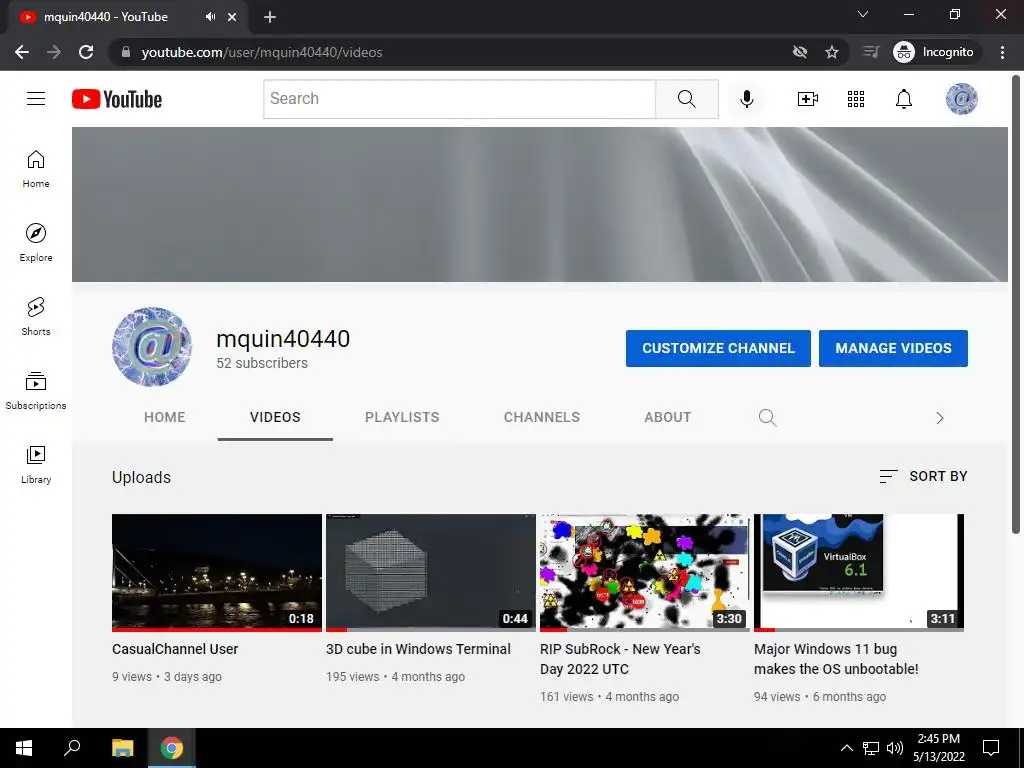Open Major Windows 11 bug video title

(x=836, y=659)
